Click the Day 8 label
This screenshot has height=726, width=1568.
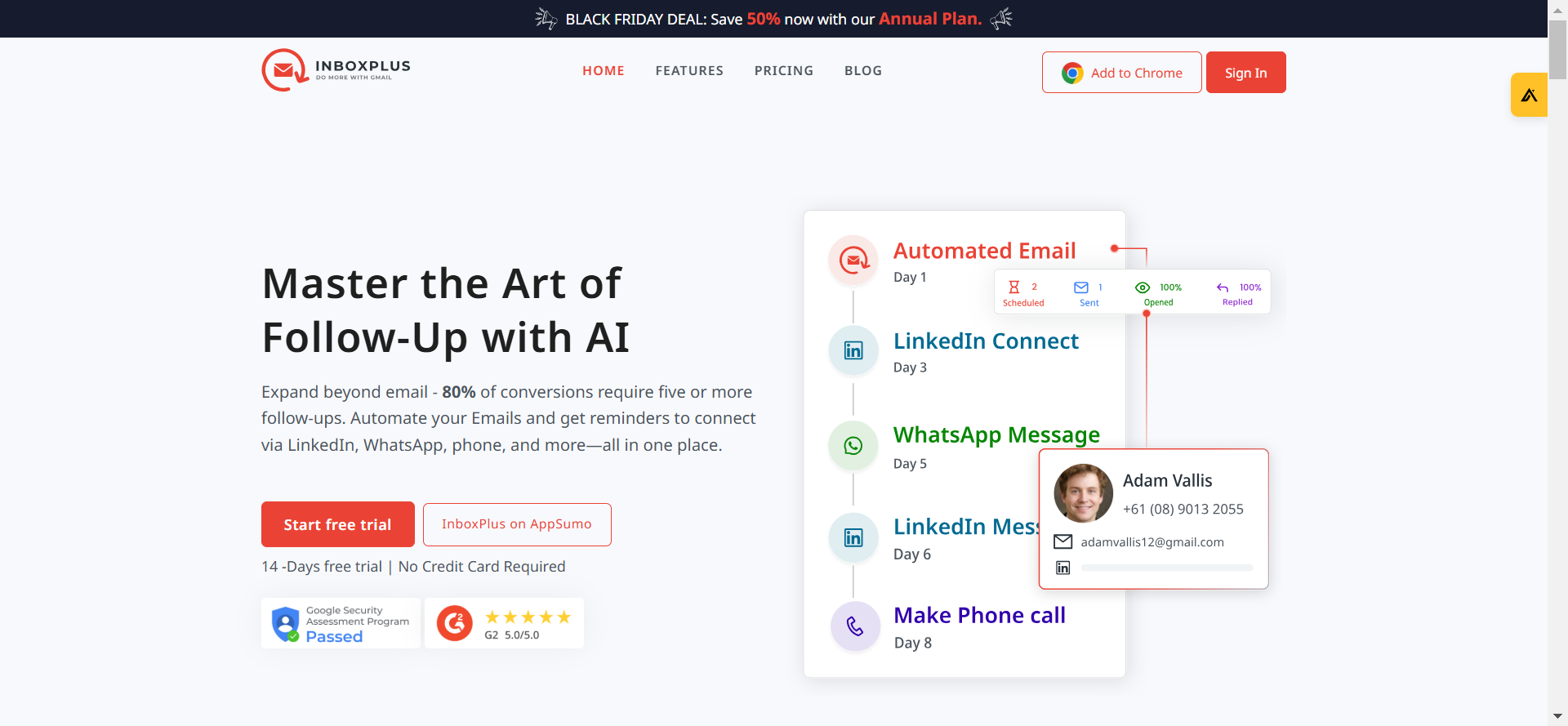click(913, 644)
